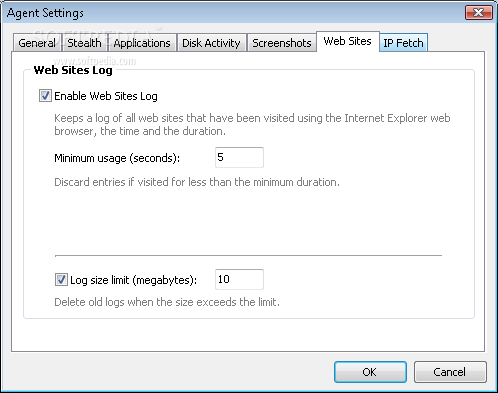Go to the Disk Activity tab
The width and height of the screenshot is (498, 393).
coord(211,43)
